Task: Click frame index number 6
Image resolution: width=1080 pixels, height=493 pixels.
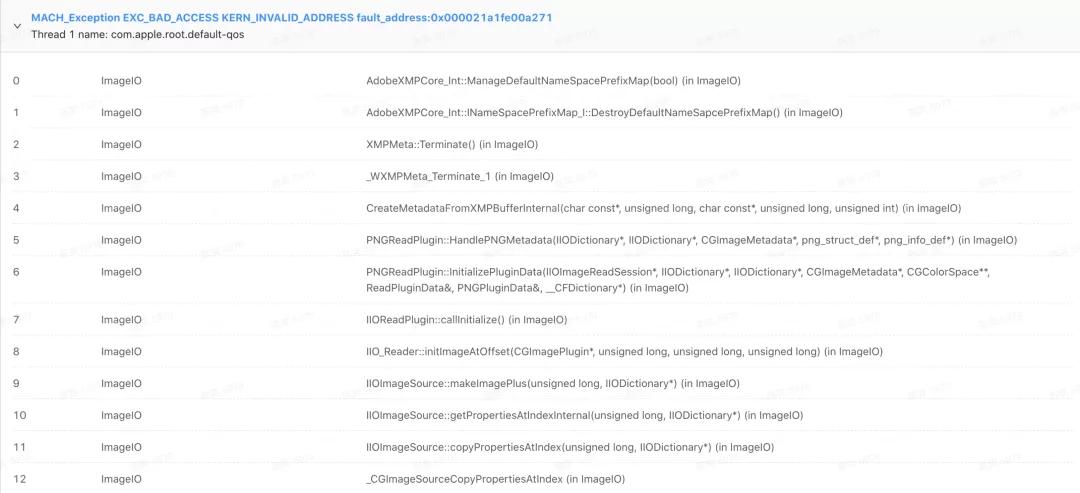Action: click(16, 272)
